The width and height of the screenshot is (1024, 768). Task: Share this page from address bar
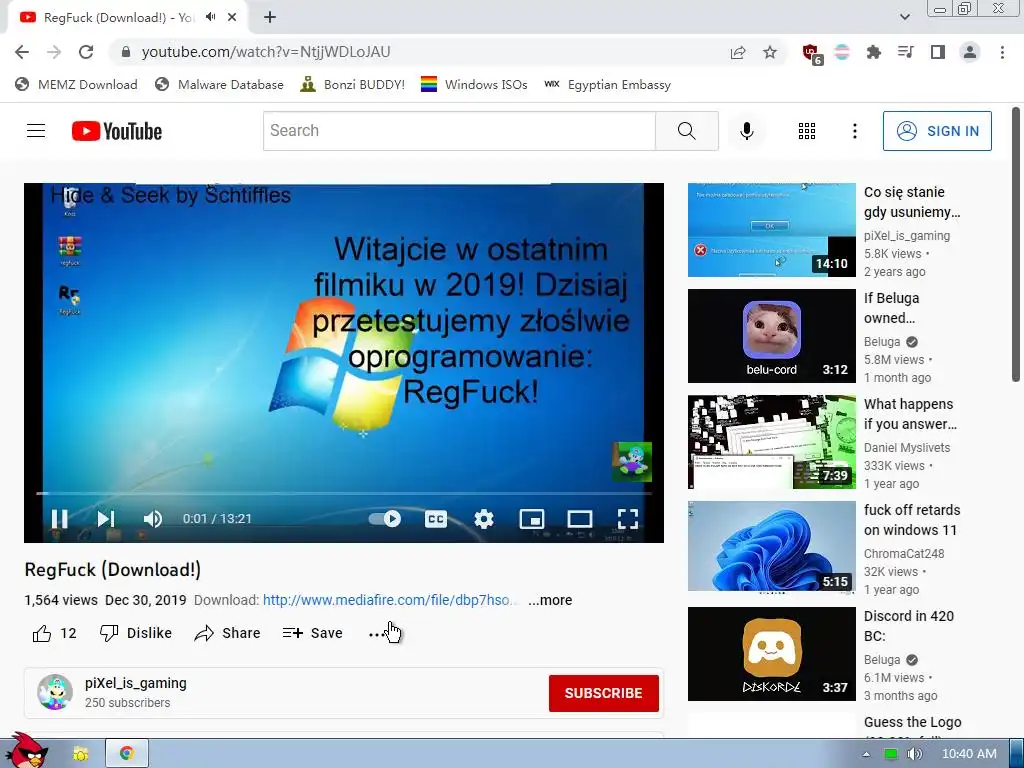point(738,52)
